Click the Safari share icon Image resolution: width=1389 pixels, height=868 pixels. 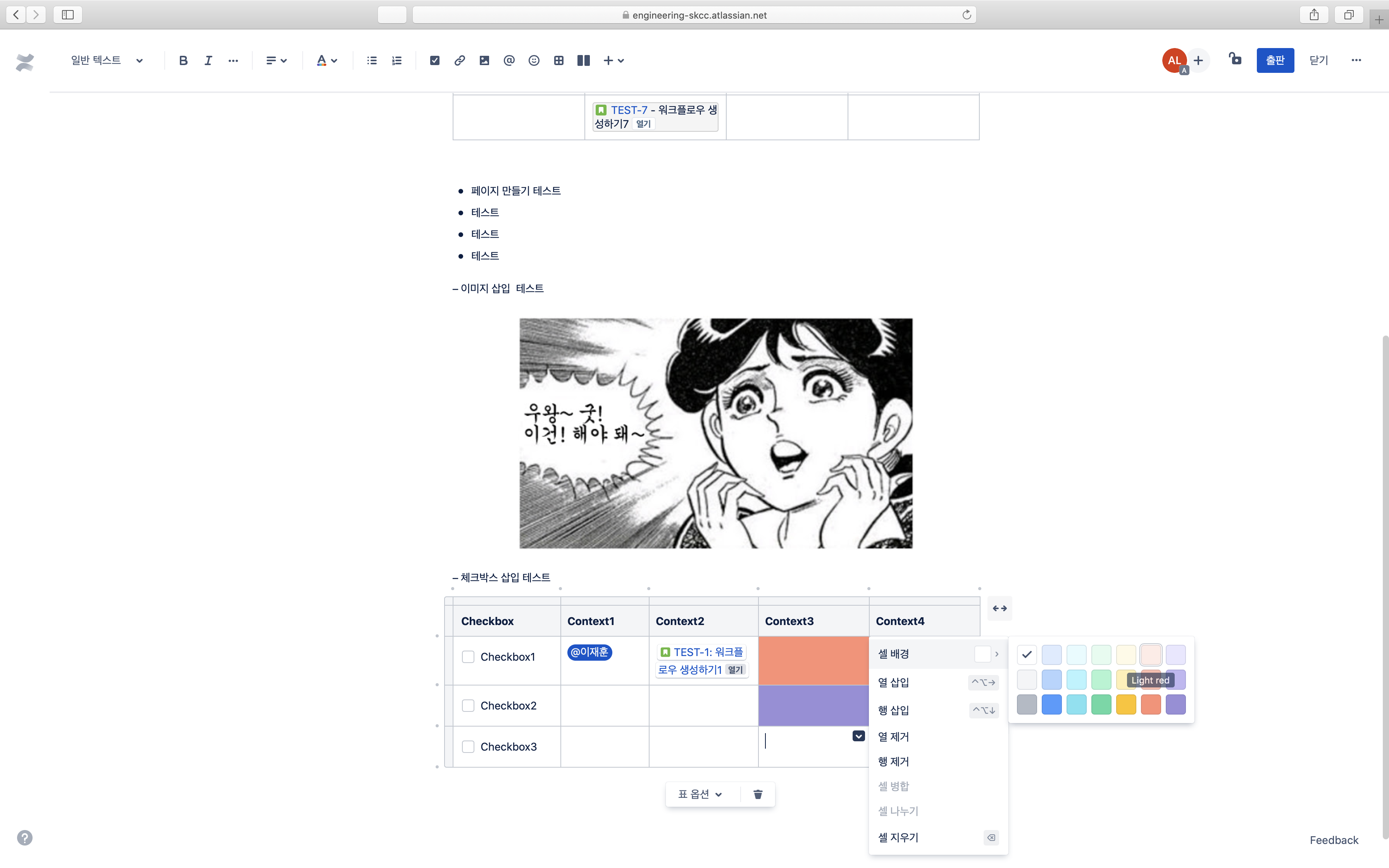1314,15
